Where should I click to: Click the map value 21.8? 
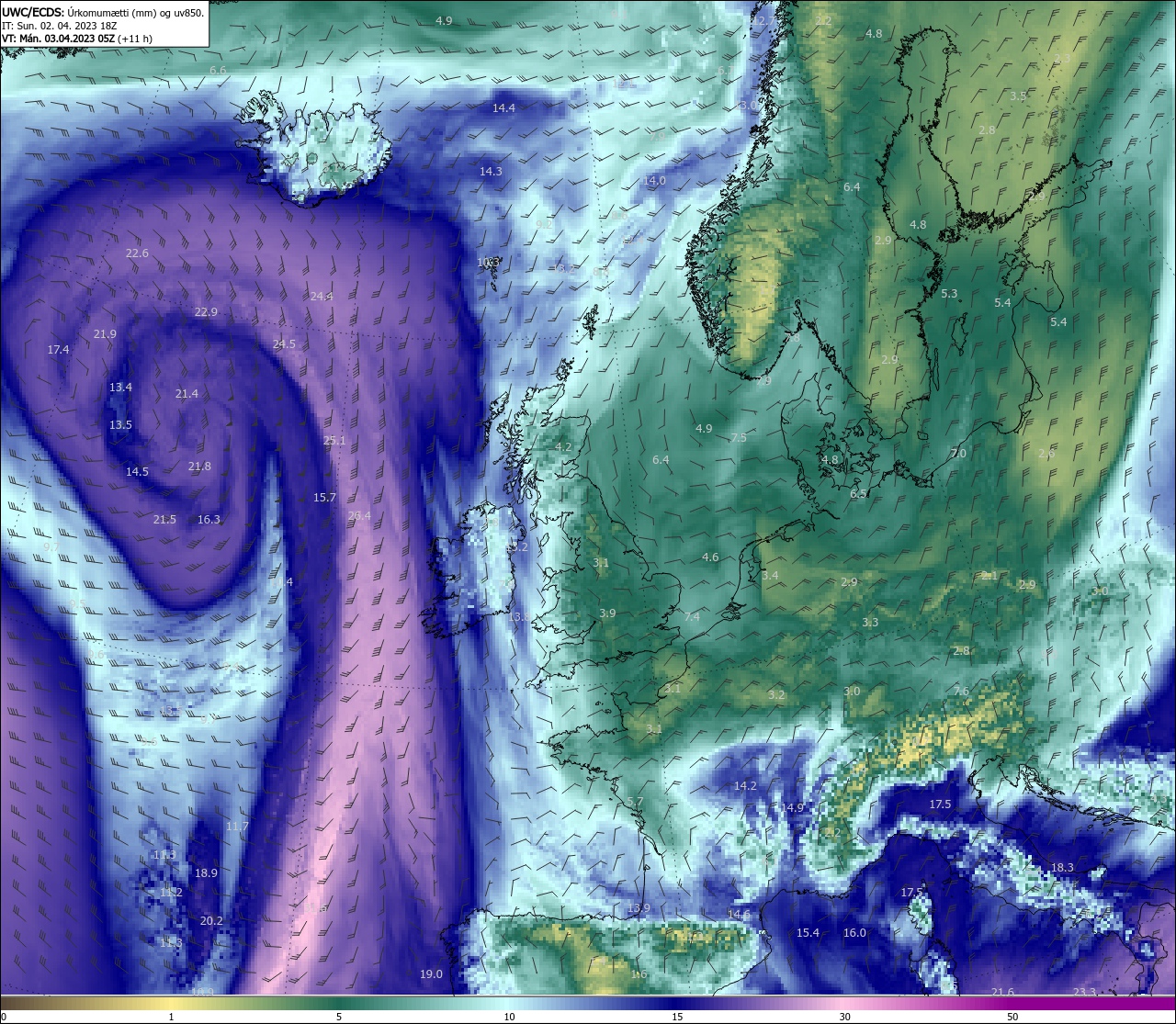point(199,467)
